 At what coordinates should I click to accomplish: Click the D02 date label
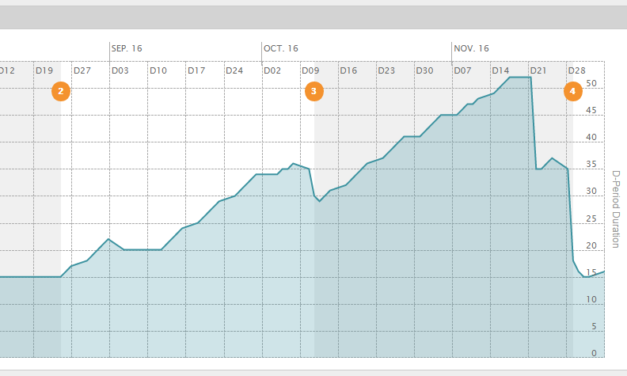tap(272, 71)
